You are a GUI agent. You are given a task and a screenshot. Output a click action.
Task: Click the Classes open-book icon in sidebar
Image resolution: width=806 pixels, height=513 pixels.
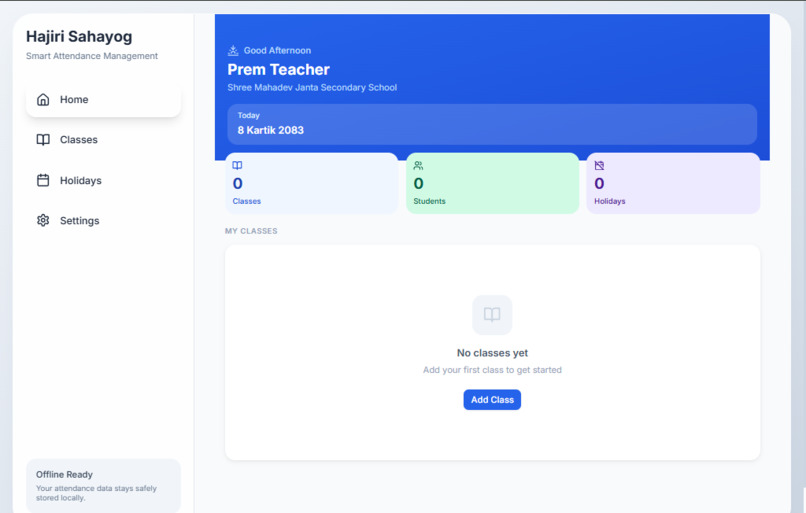pos(43,140)
